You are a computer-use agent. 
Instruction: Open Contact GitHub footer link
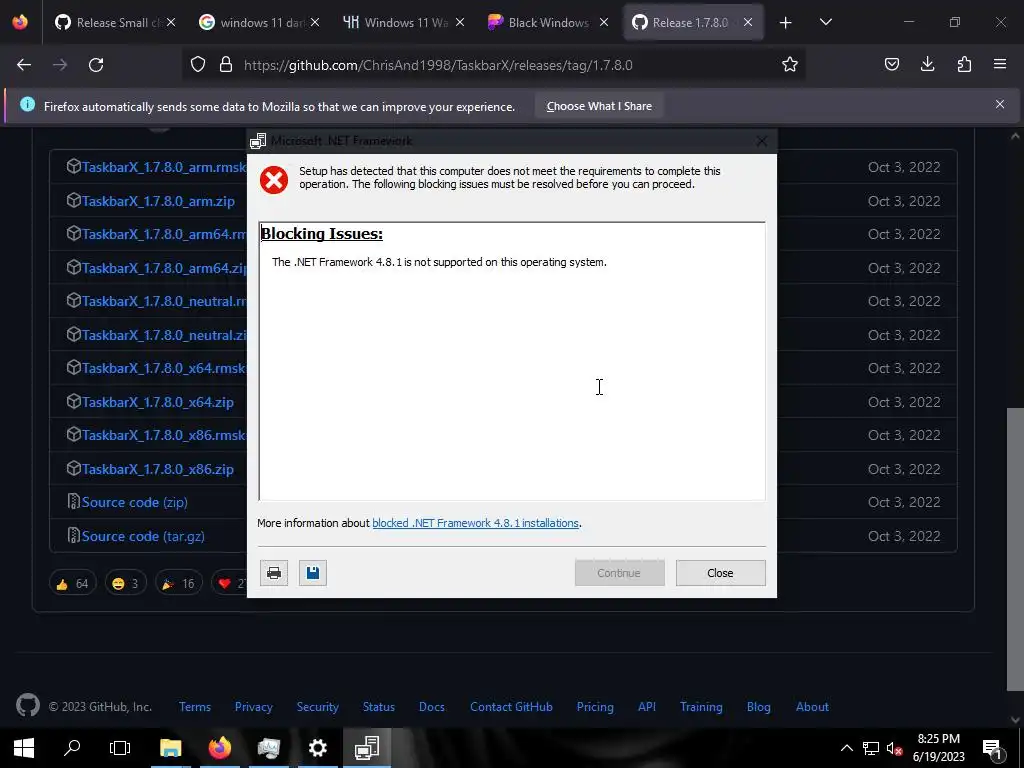pos(511,707)
